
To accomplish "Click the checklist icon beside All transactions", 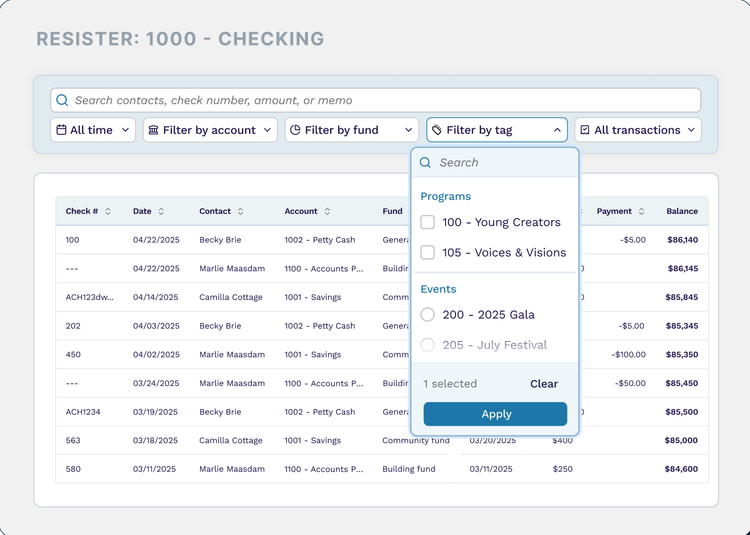I will pyautogui.click(x=584, y=130).
